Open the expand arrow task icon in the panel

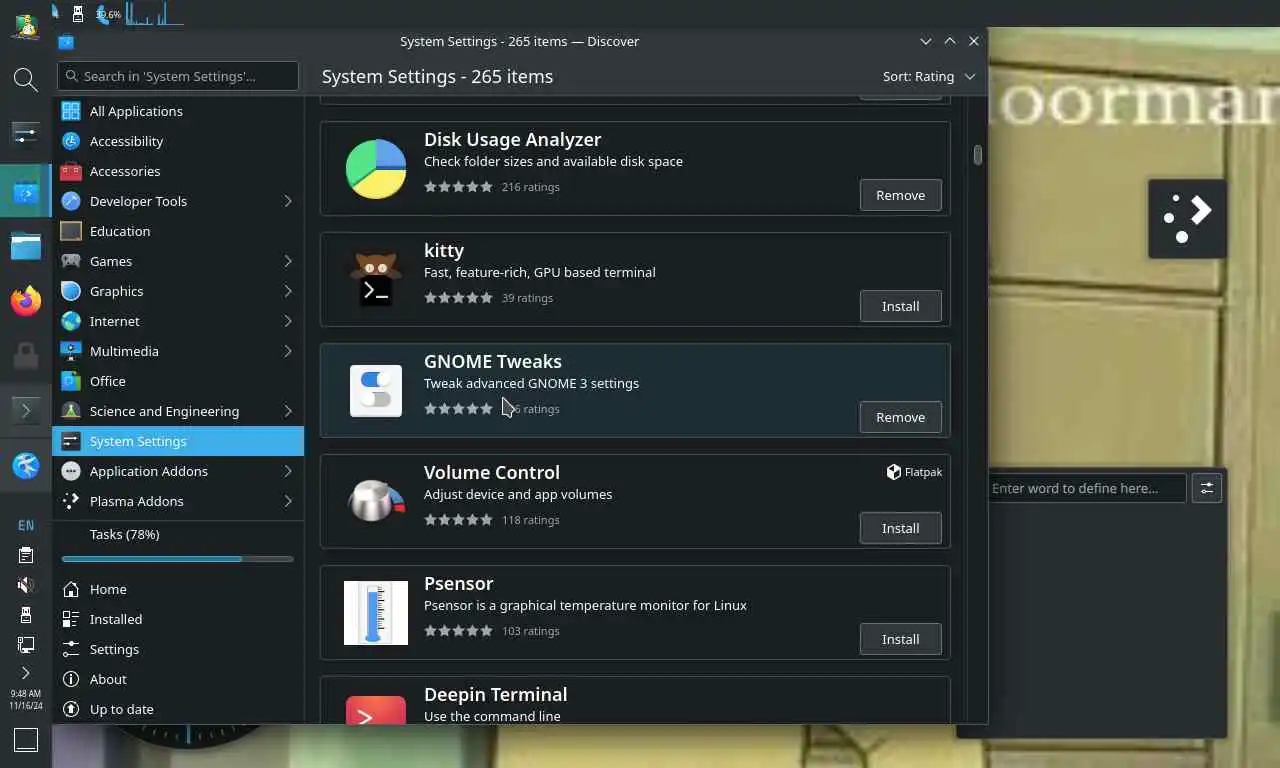pyautogui.click(x=26, y=410)
